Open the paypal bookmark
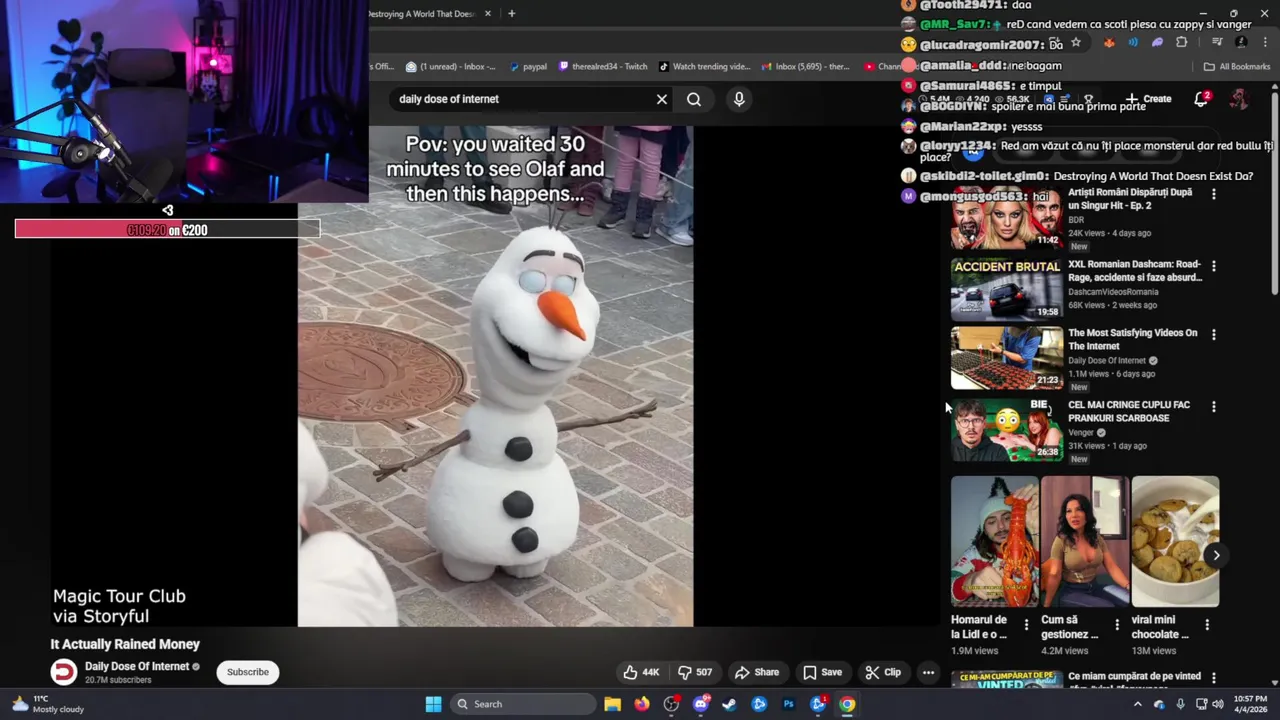 click(x=528, y=67)
